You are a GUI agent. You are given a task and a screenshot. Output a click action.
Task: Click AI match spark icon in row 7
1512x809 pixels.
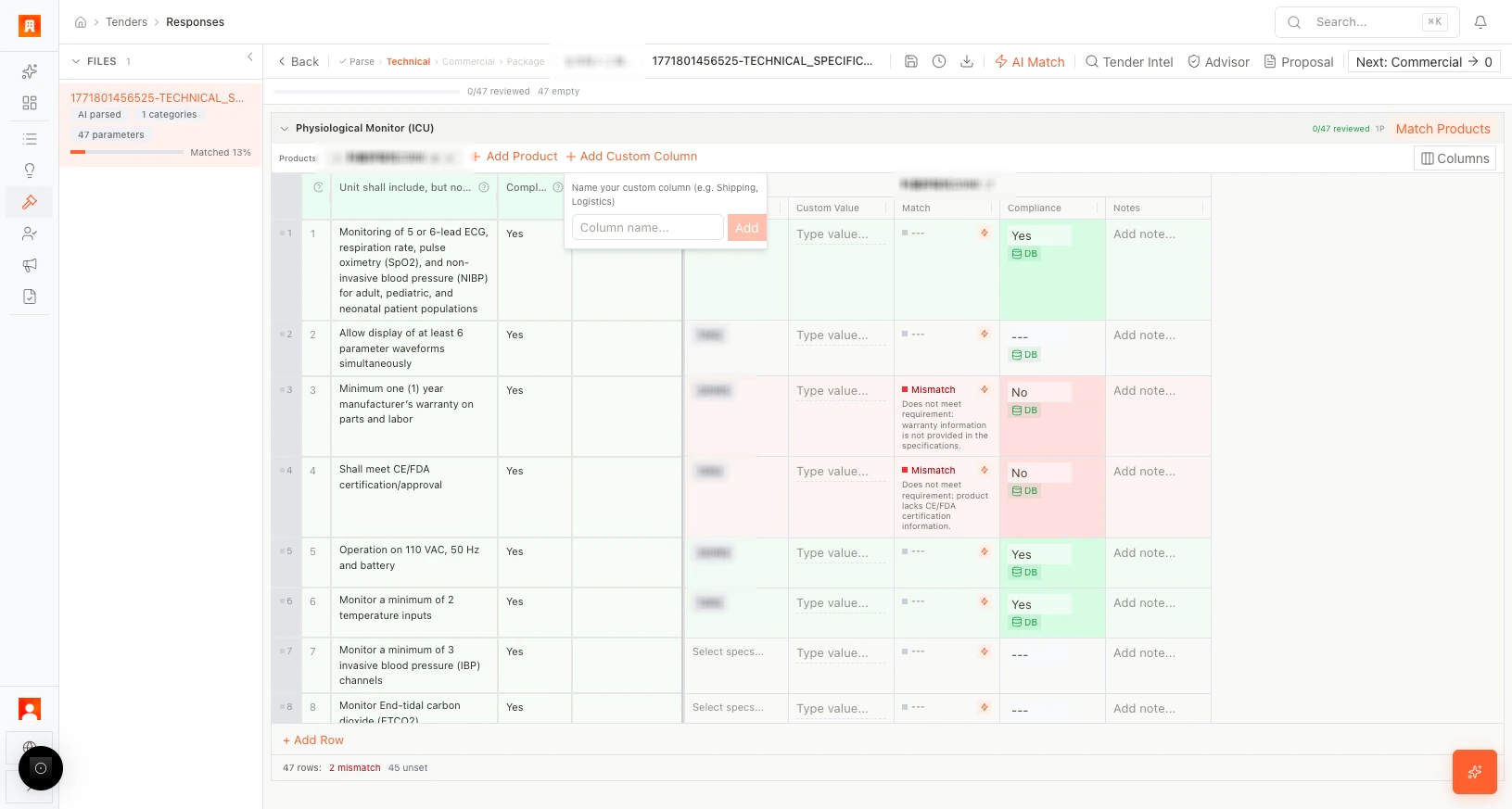[985, 651]
